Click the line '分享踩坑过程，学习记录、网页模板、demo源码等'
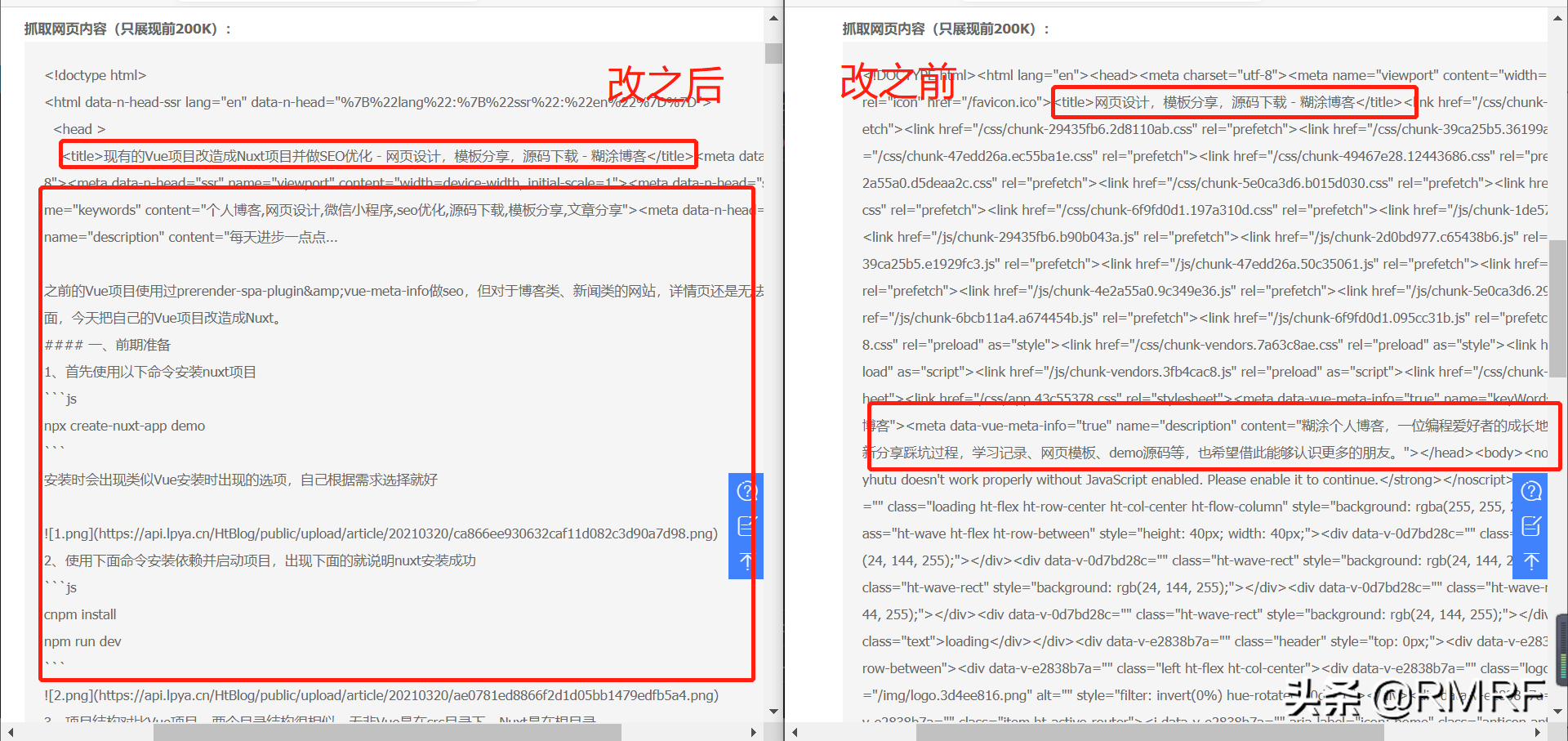Image resolution: width=1568 pixels, height=741 pixels. [1205, 453]
